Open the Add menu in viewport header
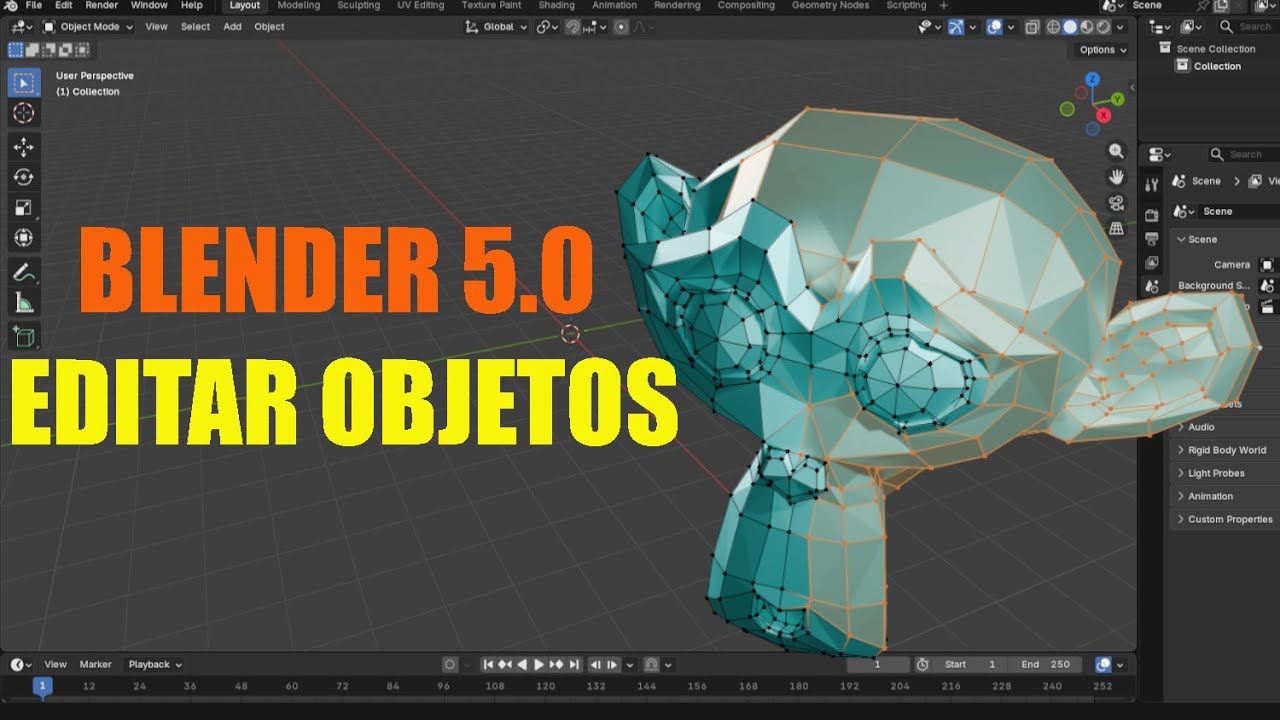The image size is (1280, 720). click(232, 27)
